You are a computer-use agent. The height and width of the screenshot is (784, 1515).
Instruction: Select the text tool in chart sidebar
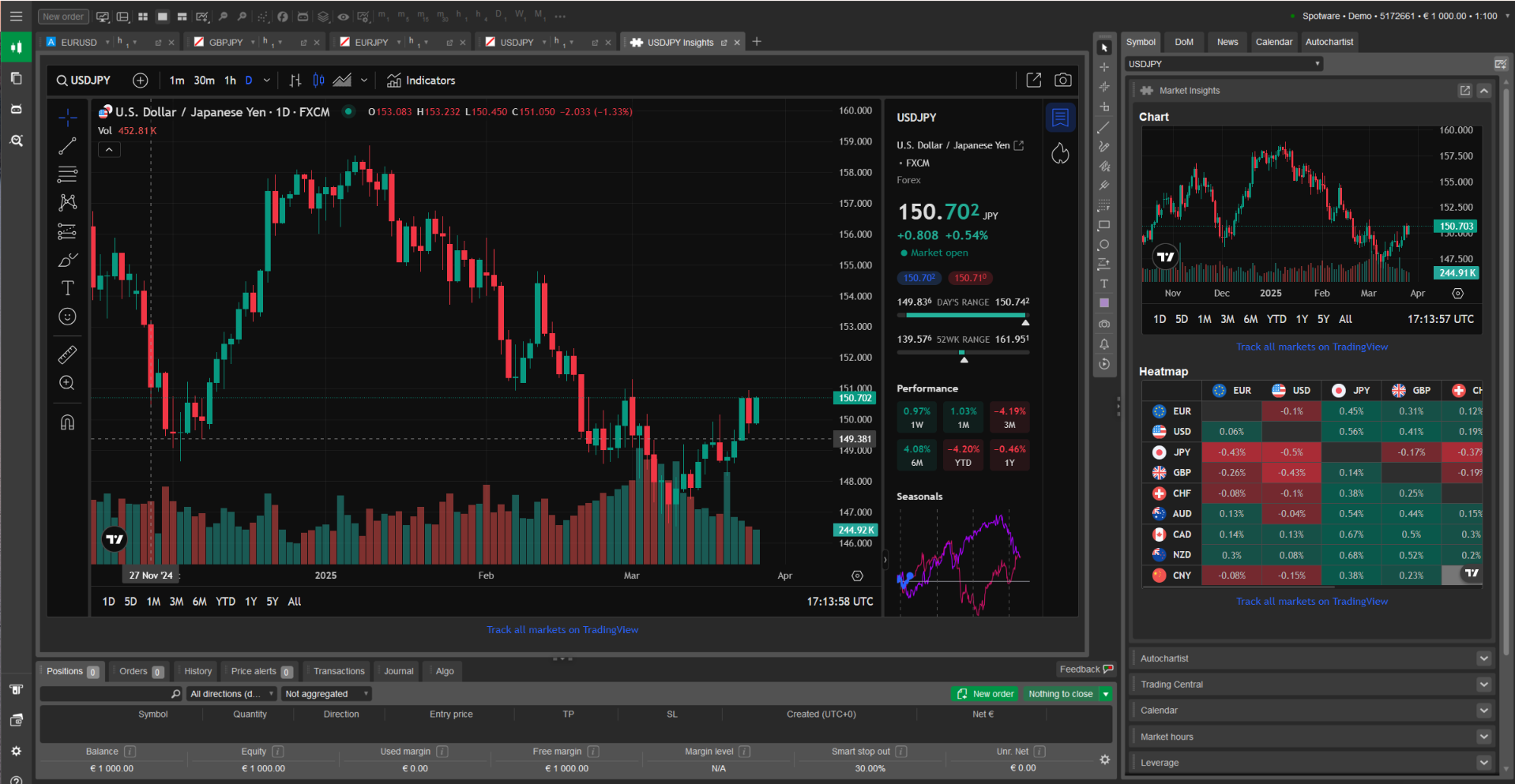[68, 288]
